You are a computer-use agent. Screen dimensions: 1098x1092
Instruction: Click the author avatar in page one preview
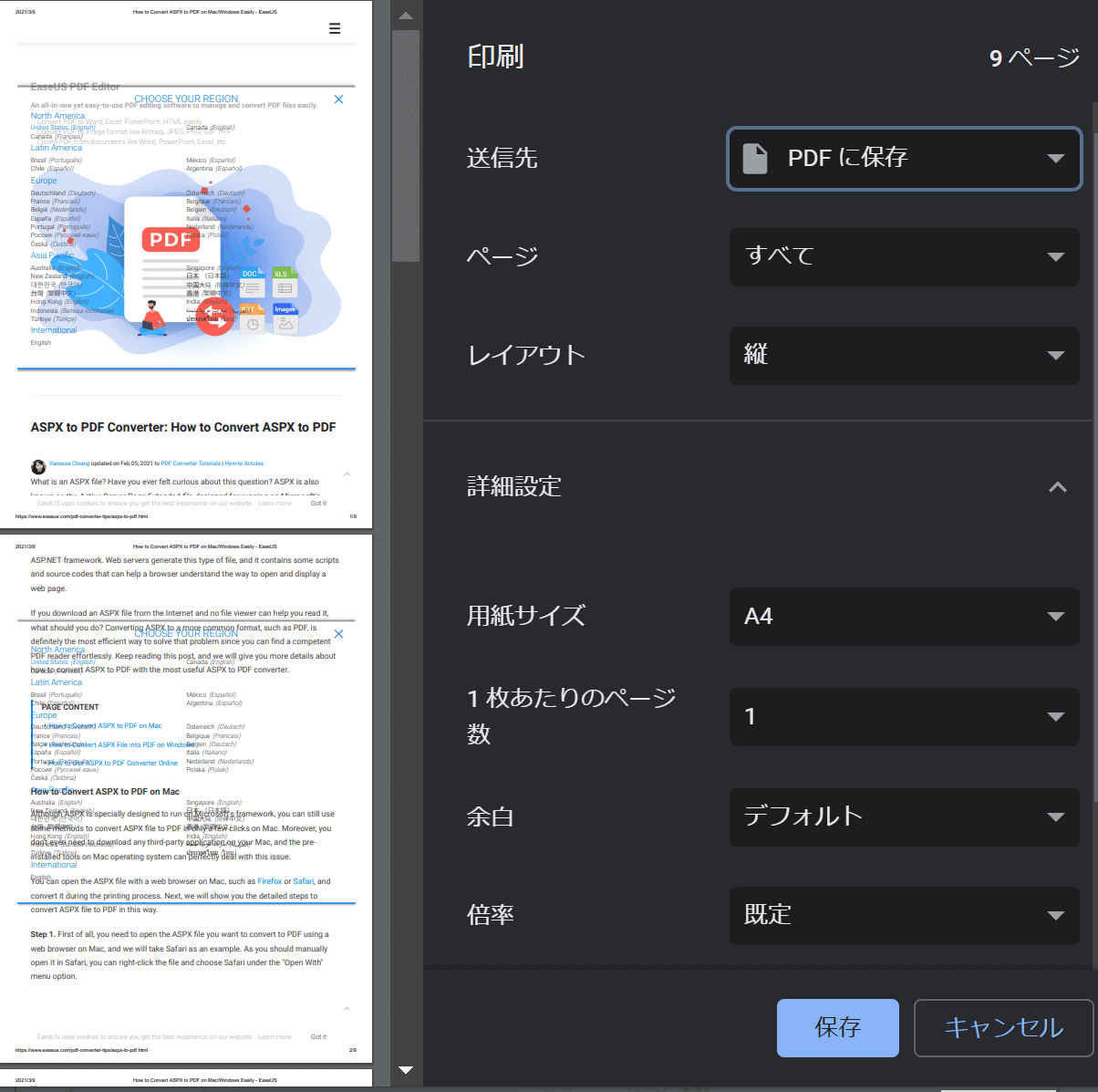38,466
